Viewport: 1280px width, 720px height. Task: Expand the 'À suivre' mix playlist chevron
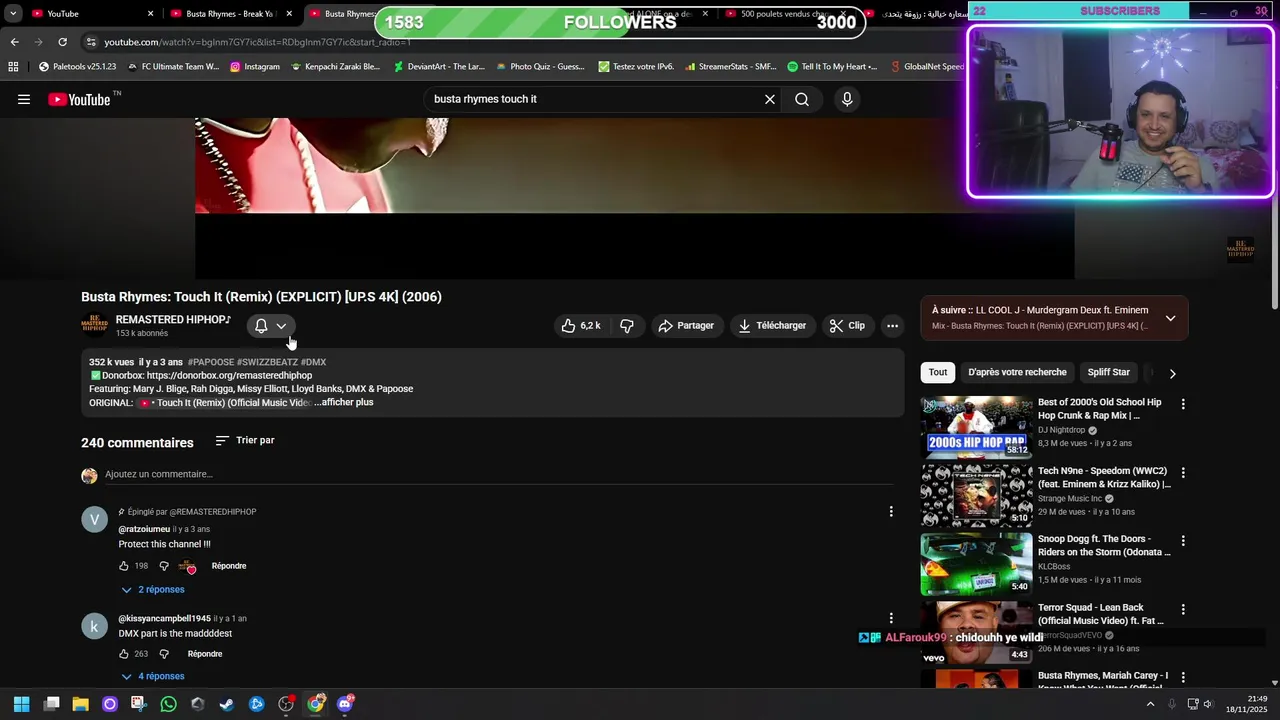pos(1170,319)
